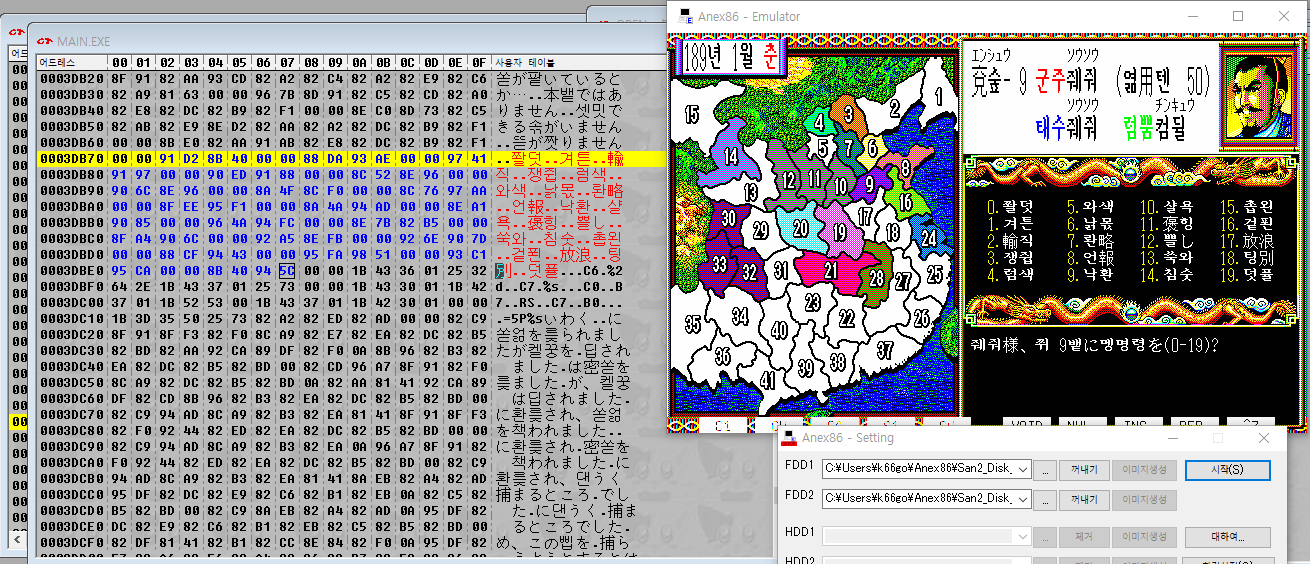This screenshot has height=564, width=1310.
Task: Click province 41 on the map
Action: [x=766, y=379]
